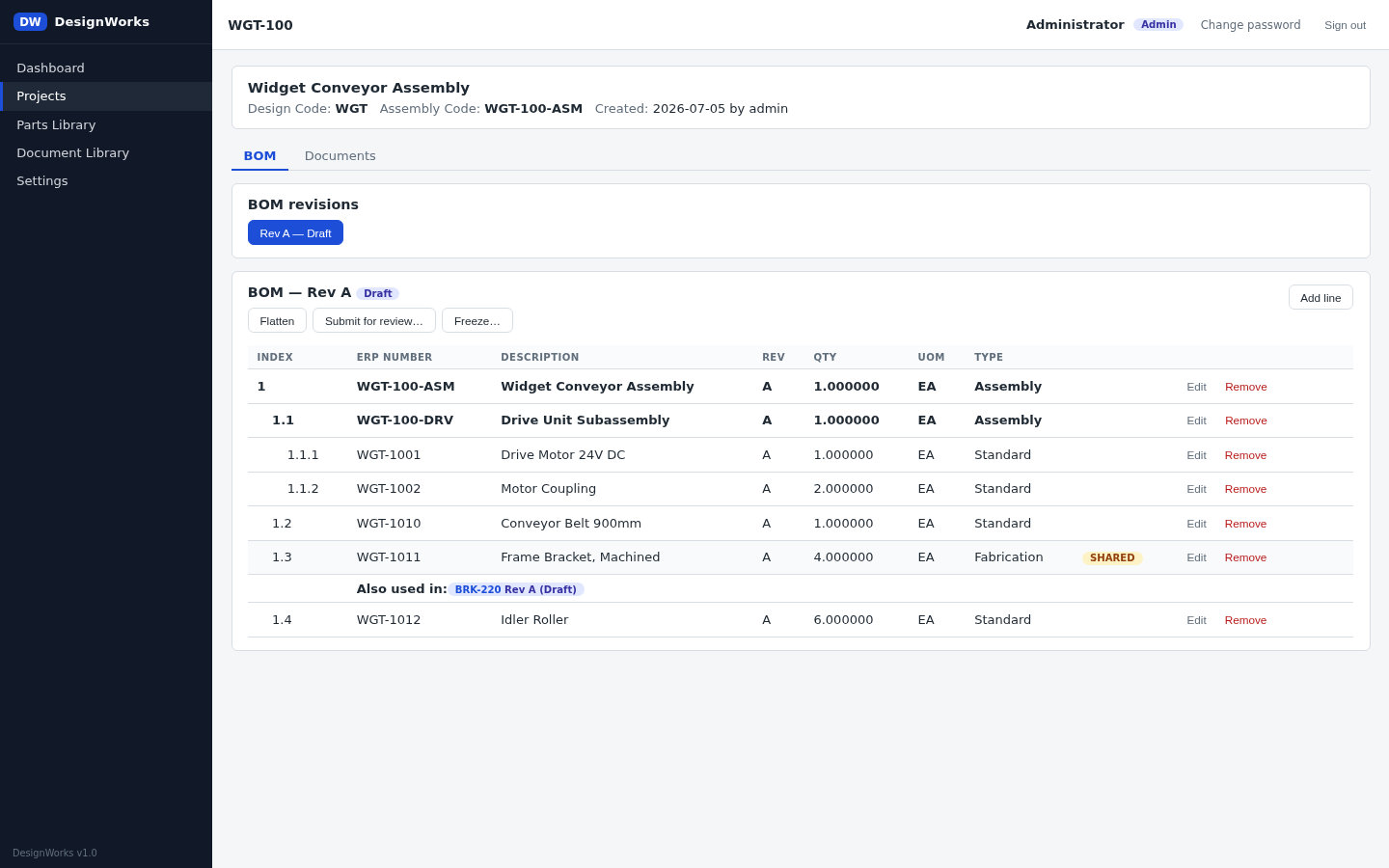The height and width of the screenshot is (868, 1389).
Task: Switch to the Documents tab
Action: point(340,155)
